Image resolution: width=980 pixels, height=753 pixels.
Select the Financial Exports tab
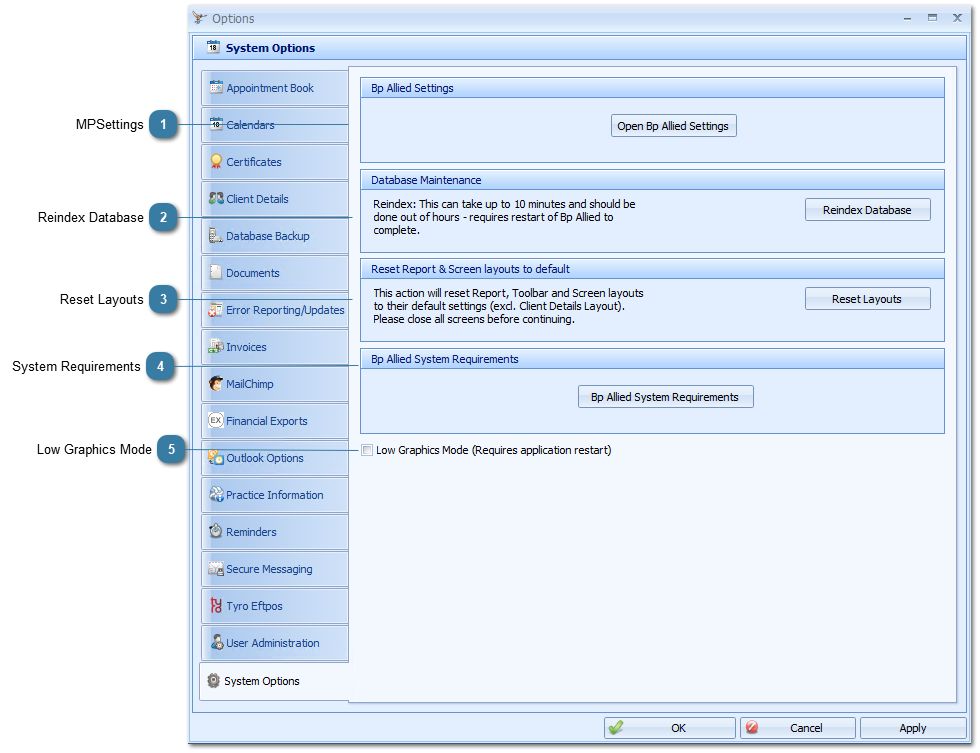tap(274, 421)
